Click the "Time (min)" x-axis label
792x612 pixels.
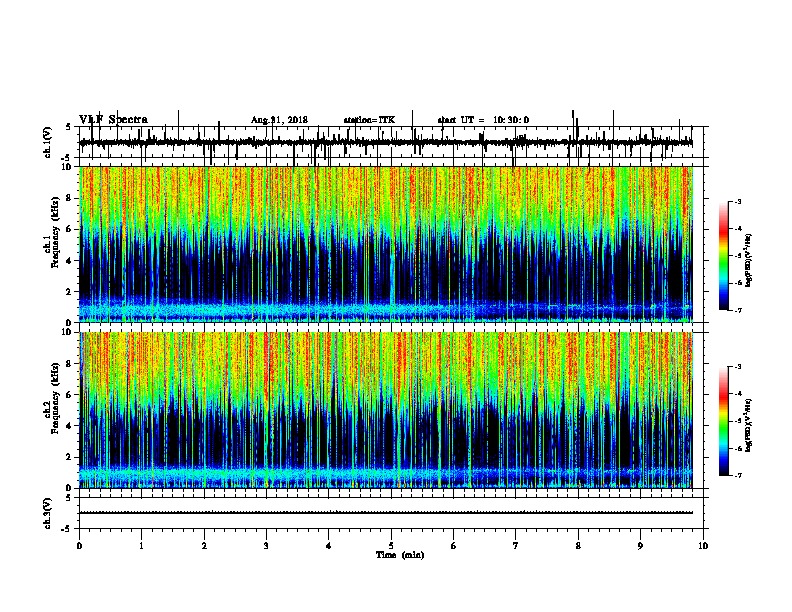pyautogui.click(x=400, y=555)
